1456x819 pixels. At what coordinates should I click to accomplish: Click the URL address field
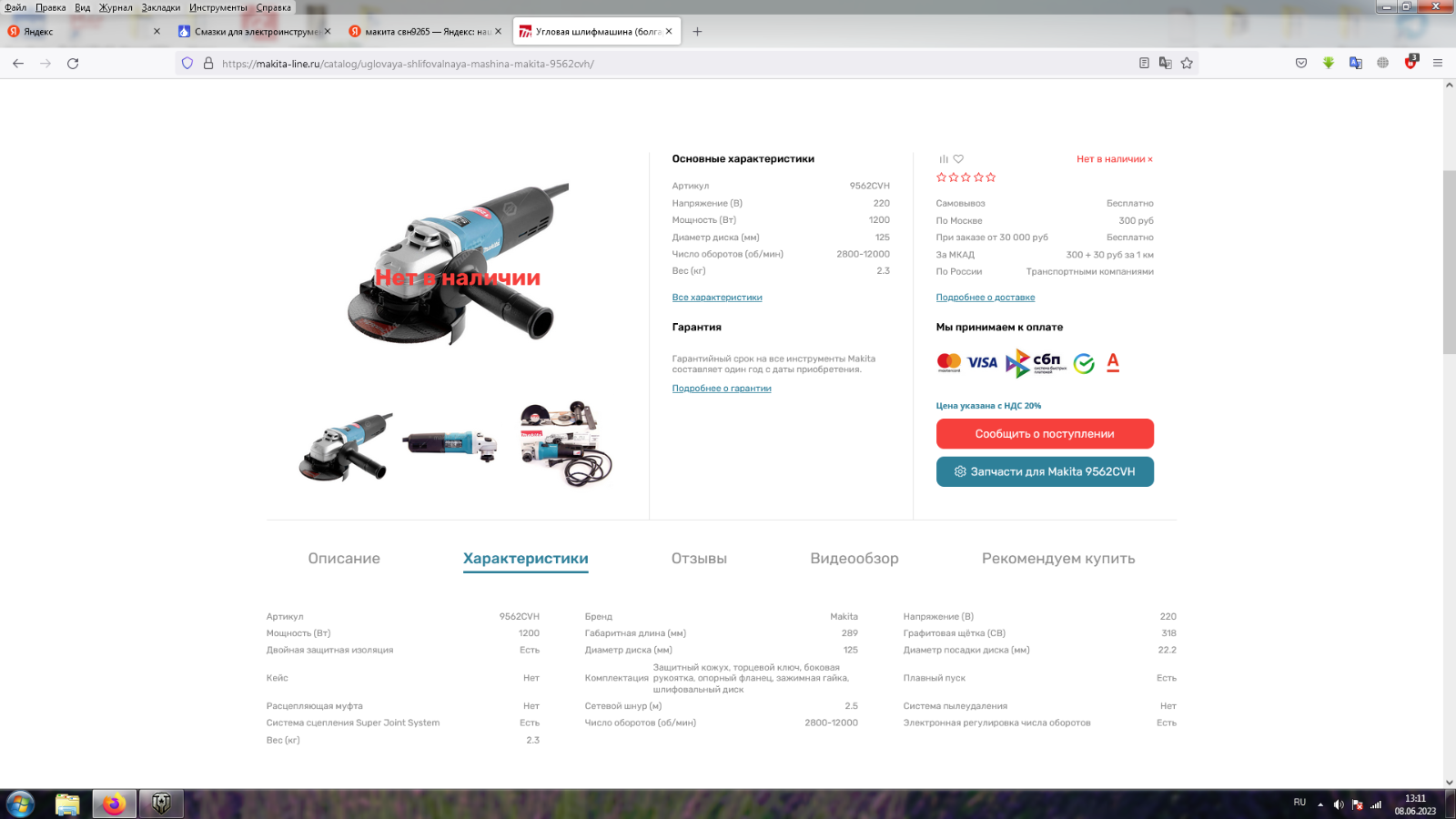(x=673, y=64)
